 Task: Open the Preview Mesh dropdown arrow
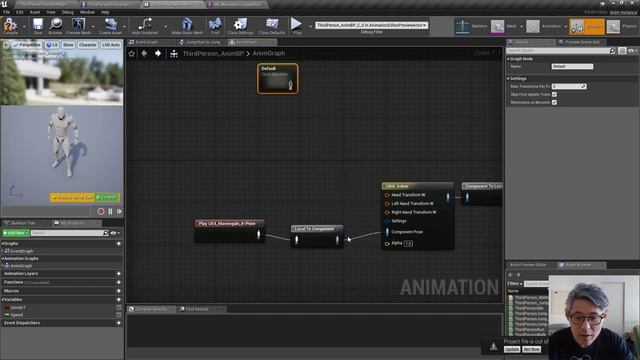(x=93, y=27)
